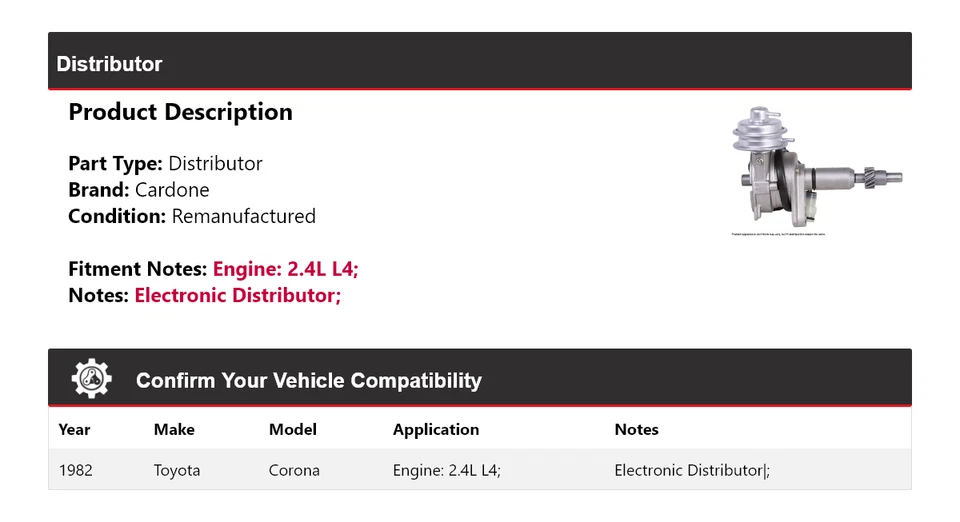The image size is (960, 522).
Task: Click the Confirm Your Vehicle Compatibility heading
Action: pyautogui.click(x=308, y=381)
